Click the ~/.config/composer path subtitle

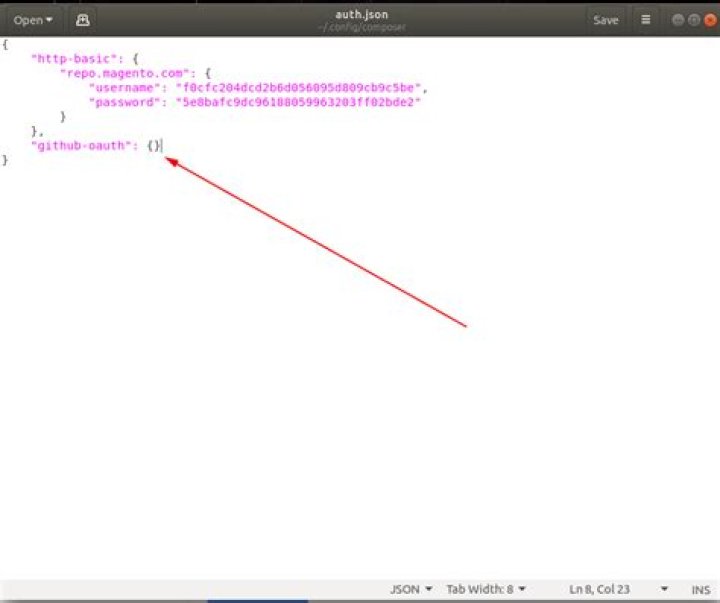click(x=361, y=27)
